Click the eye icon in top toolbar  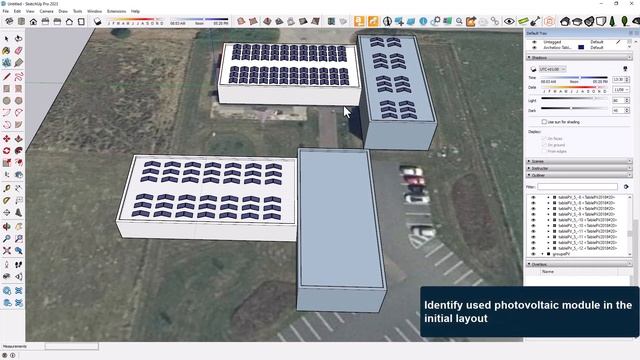coord(509,21)
